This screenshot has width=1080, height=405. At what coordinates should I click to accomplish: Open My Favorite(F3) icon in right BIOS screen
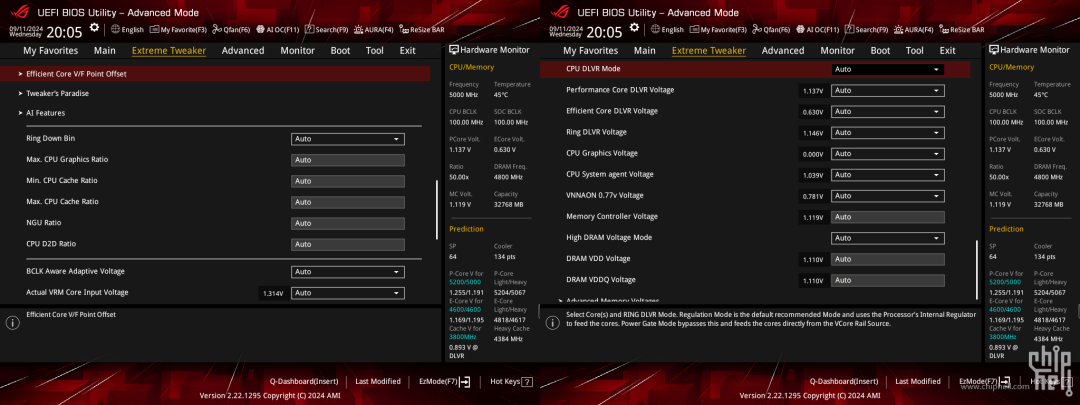(695, 30)
